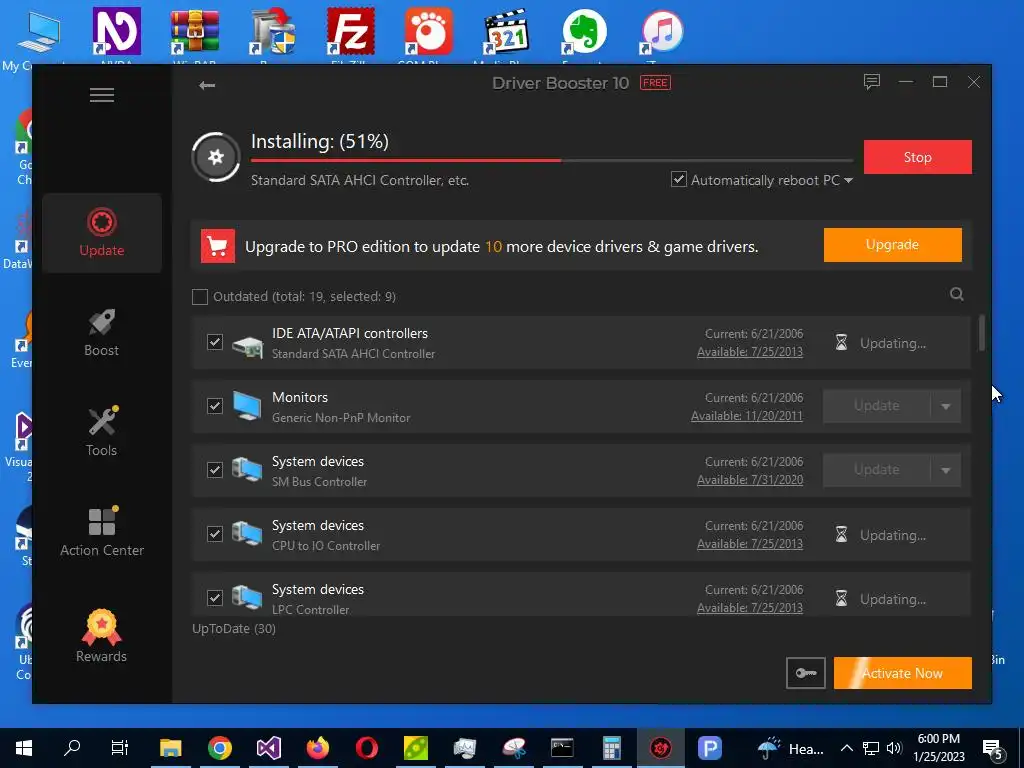
Task: Open taskbar Search
Action: click(72, 748)
